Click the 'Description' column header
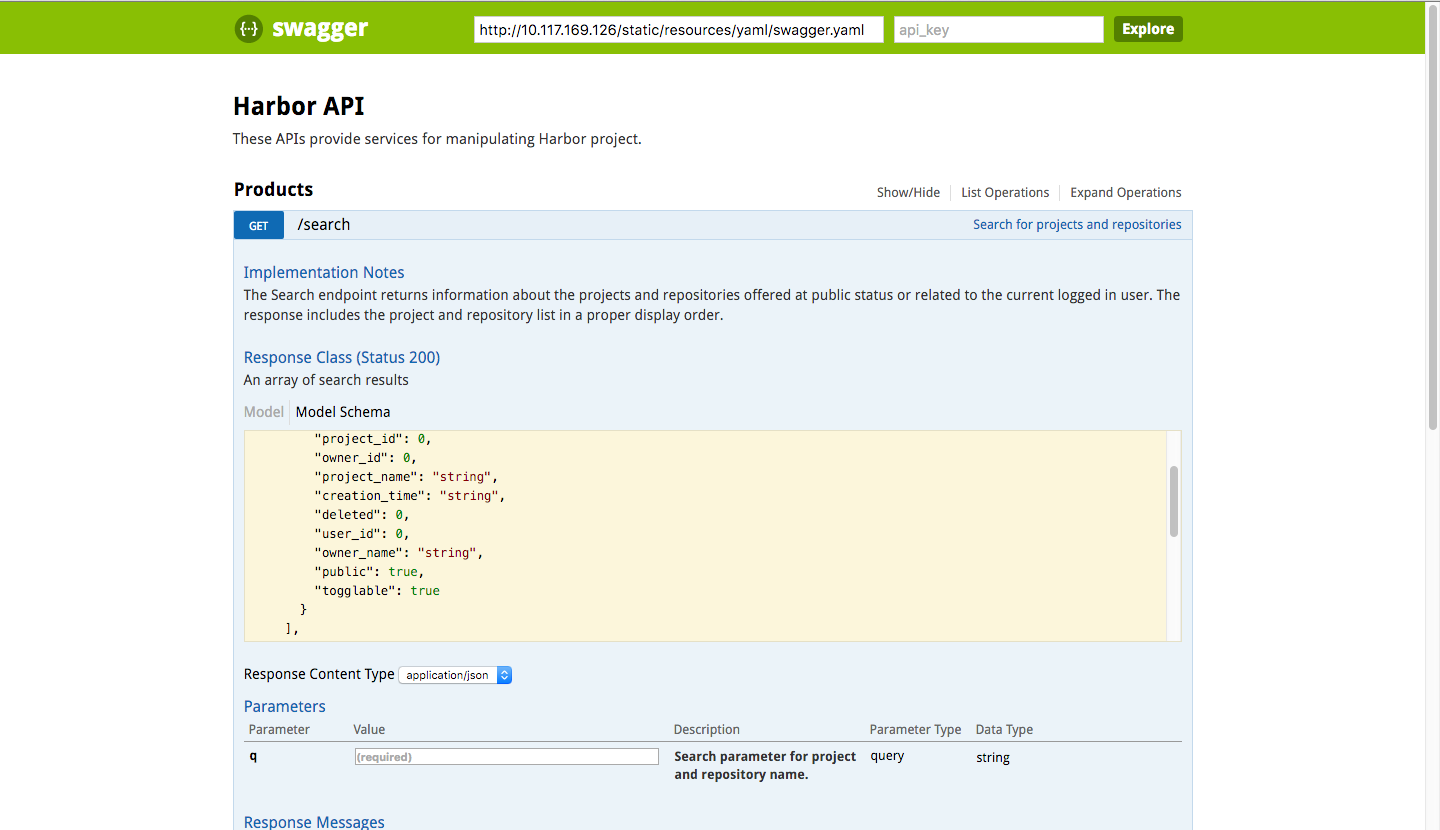 [707, 729]
